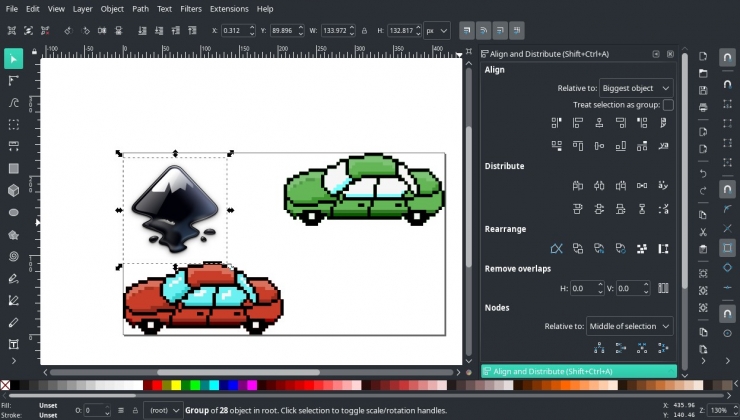Open the Extensions menu
The image size is (740, 420).
tap(229, 9)
